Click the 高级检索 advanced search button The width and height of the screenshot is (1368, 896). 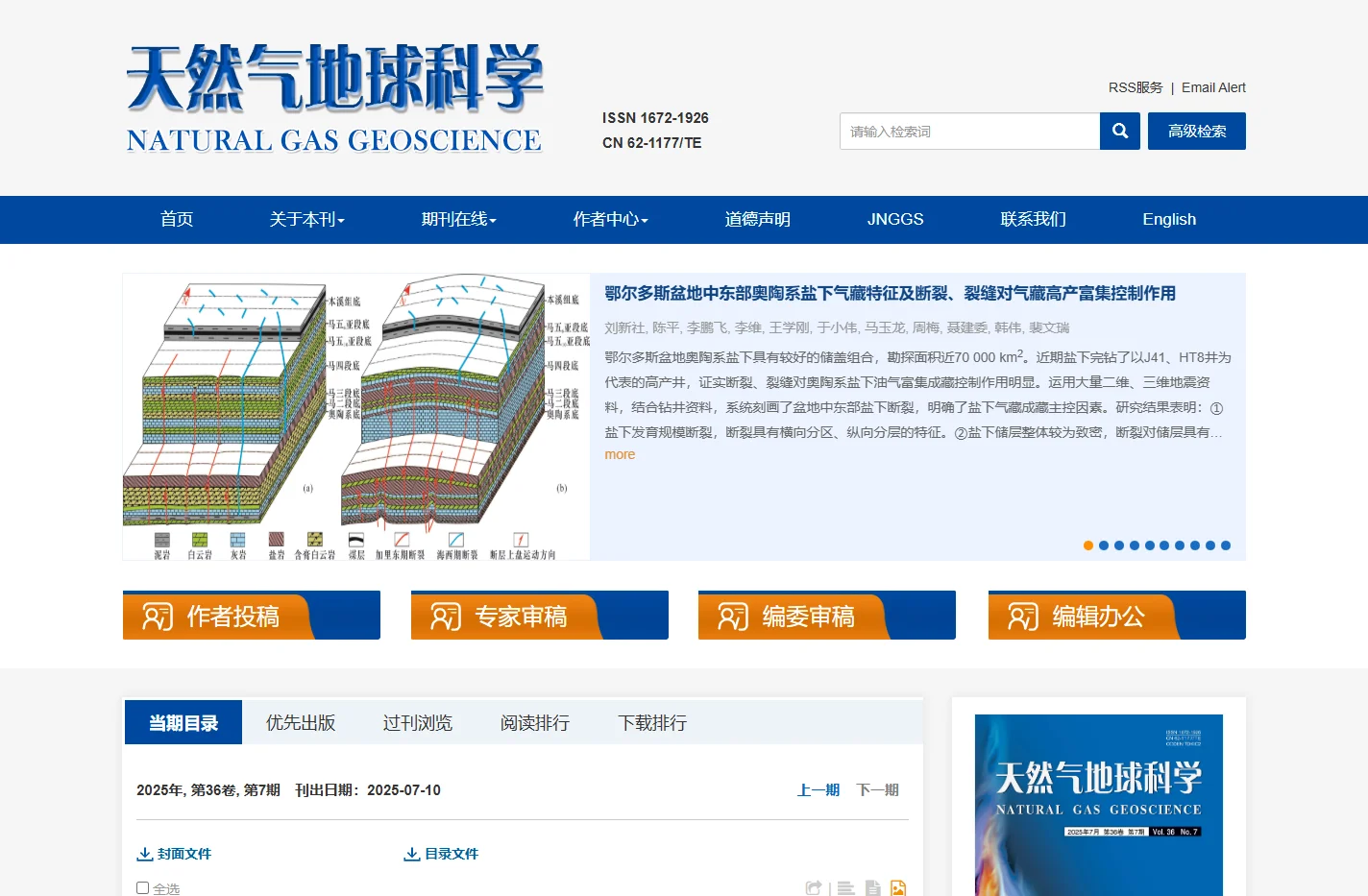pyautogui.click(x=1197, y=132)
